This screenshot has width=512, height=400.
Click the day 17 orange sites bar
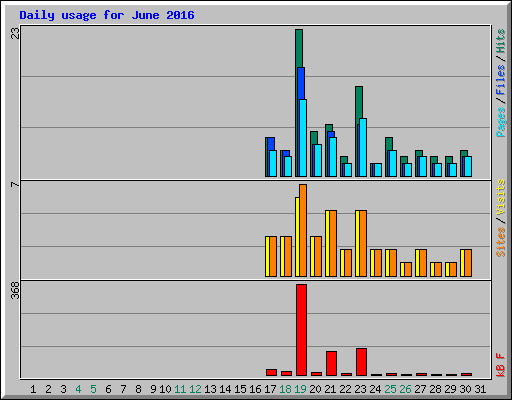[273, 256]
